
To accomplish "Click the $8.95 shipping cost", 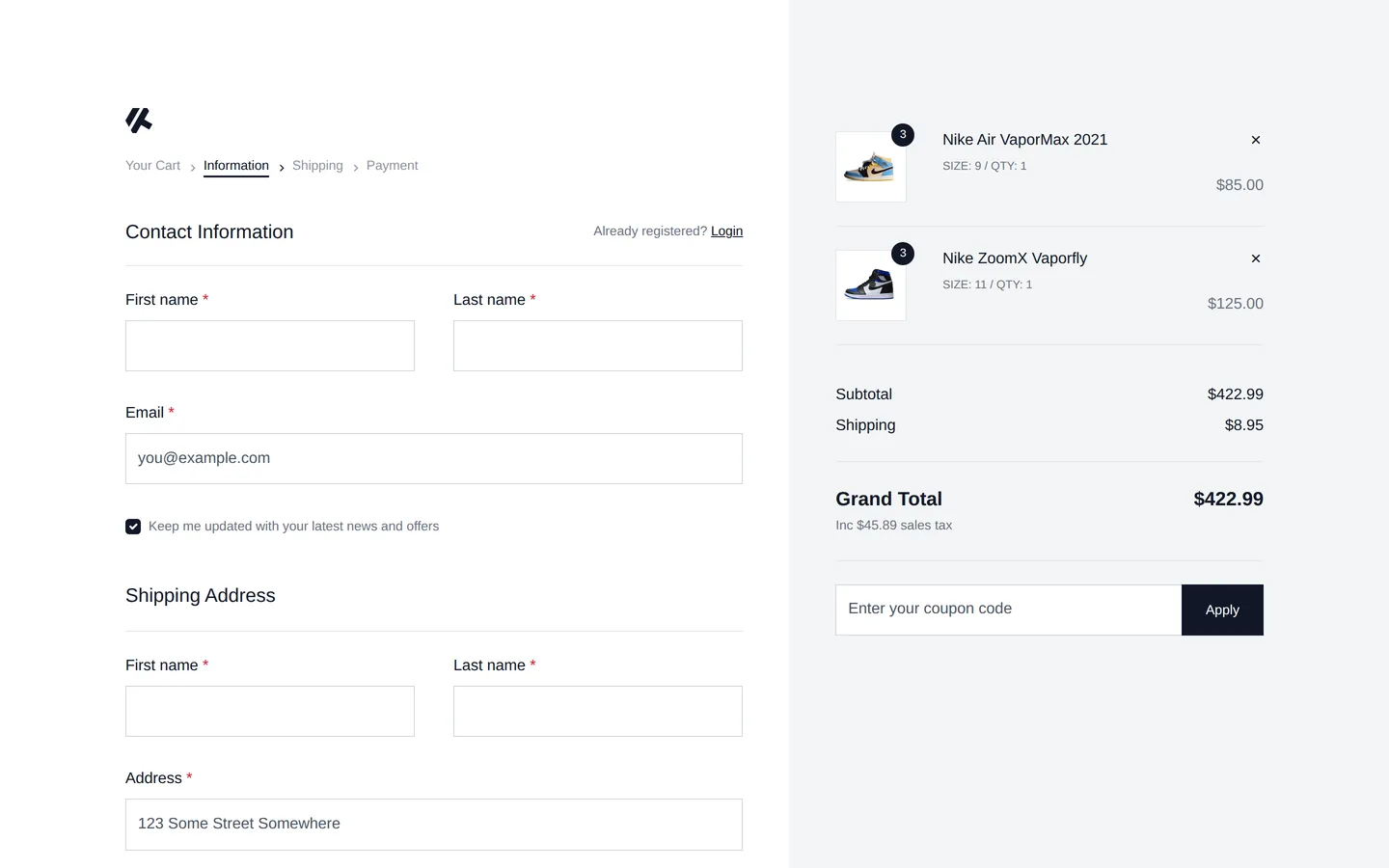I will (1244, 425).
